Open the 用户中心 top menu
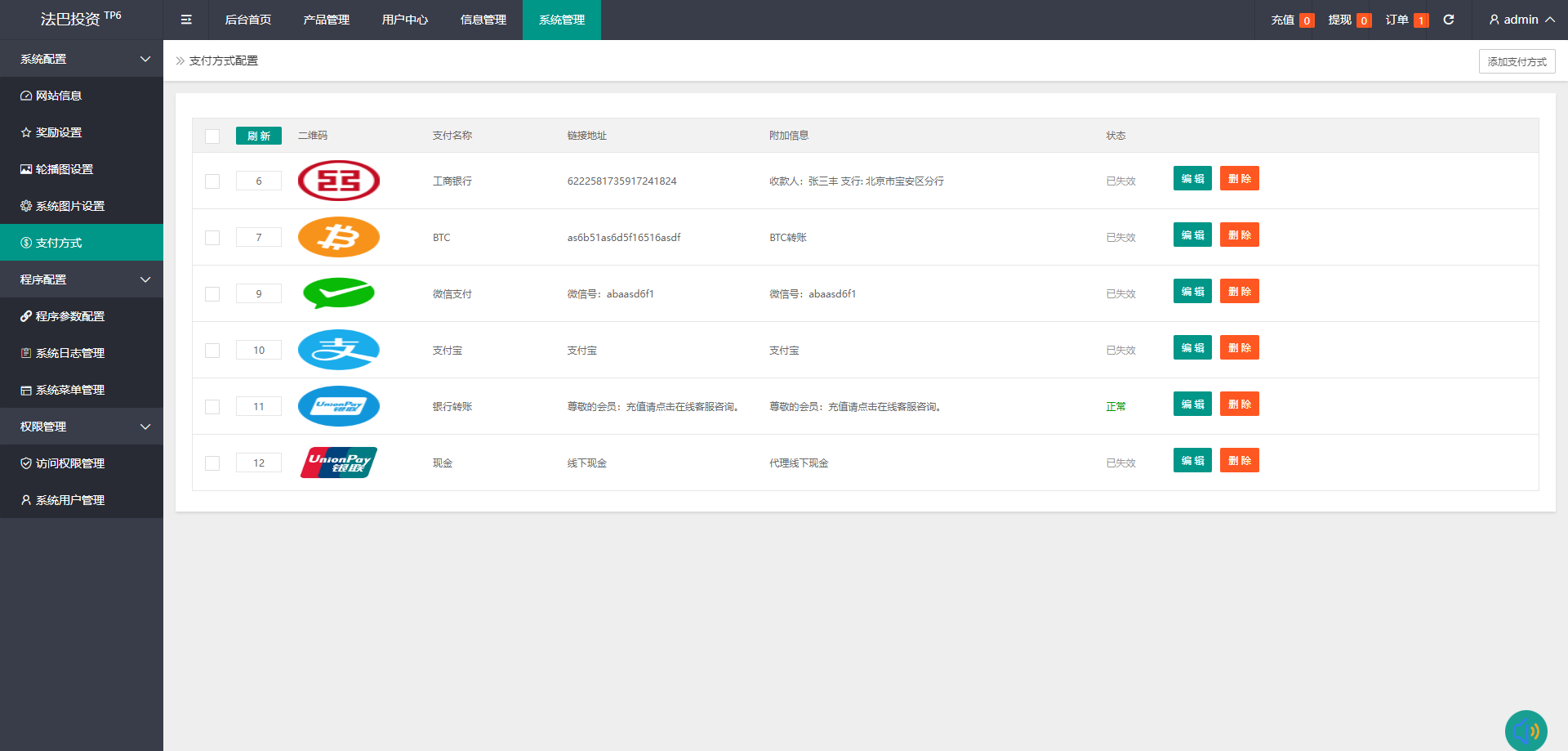This screenshot has height=751, width=1568. 405,20
